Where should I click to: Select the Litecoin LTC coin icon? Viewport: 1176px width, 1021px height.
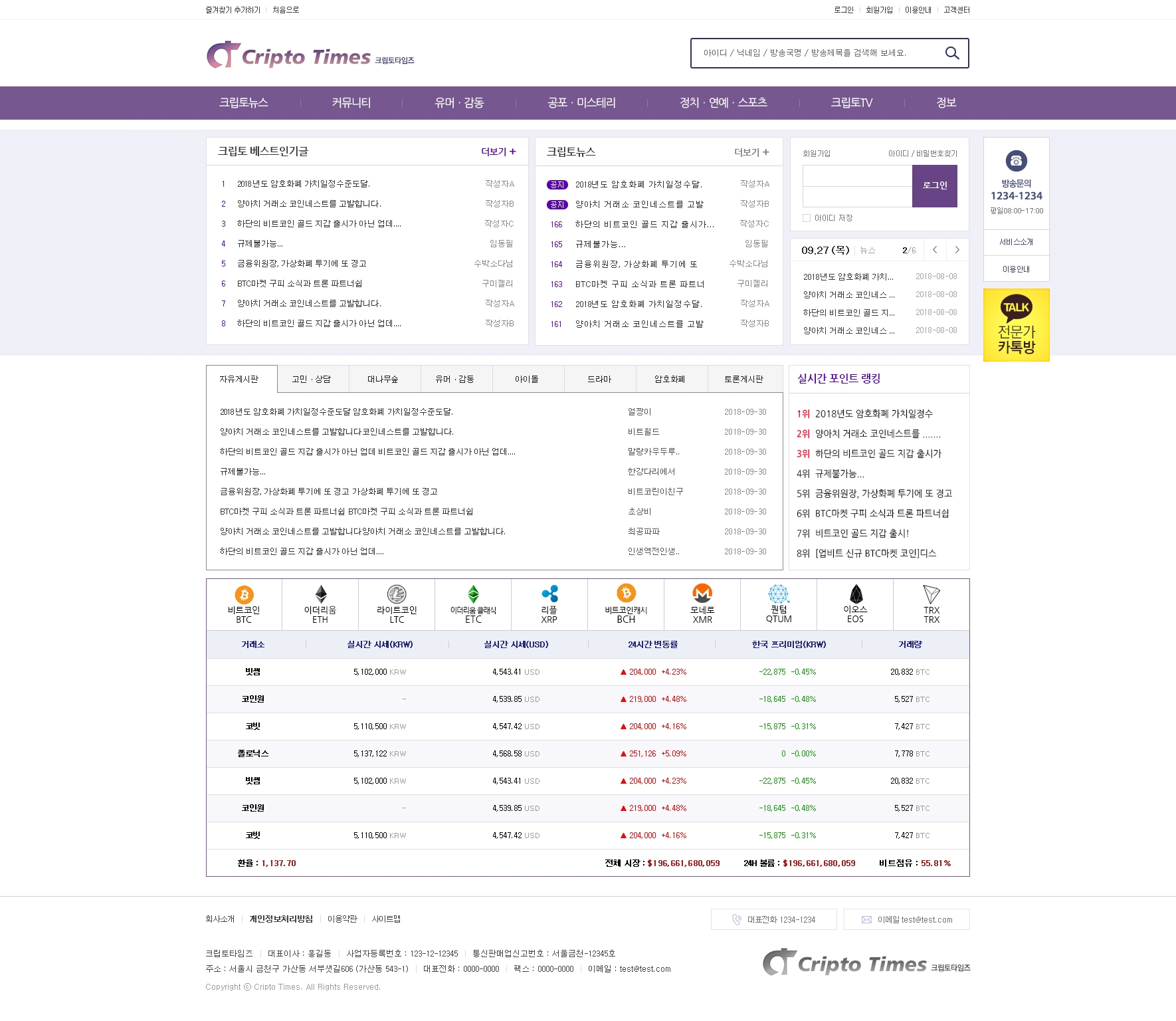coord(397,594)
